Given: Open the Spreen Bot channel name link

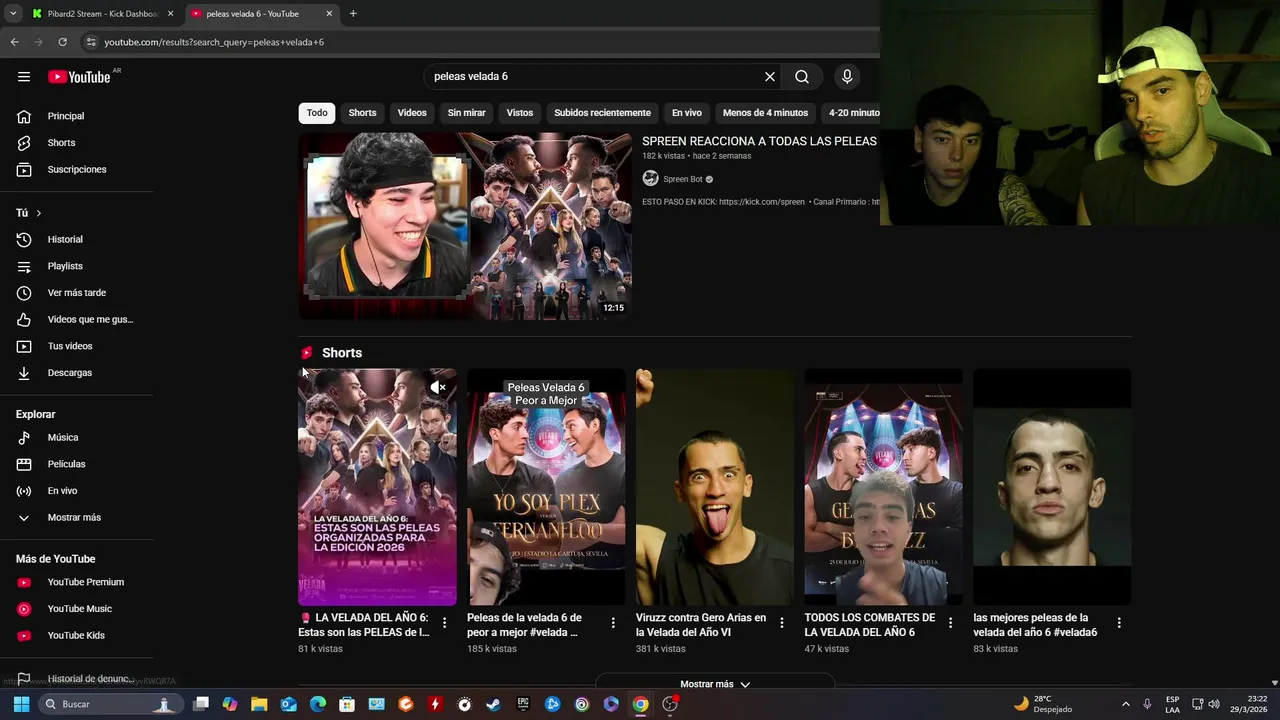Looking at the screenshot, I should pyautogui.click(x=683, y=179).
